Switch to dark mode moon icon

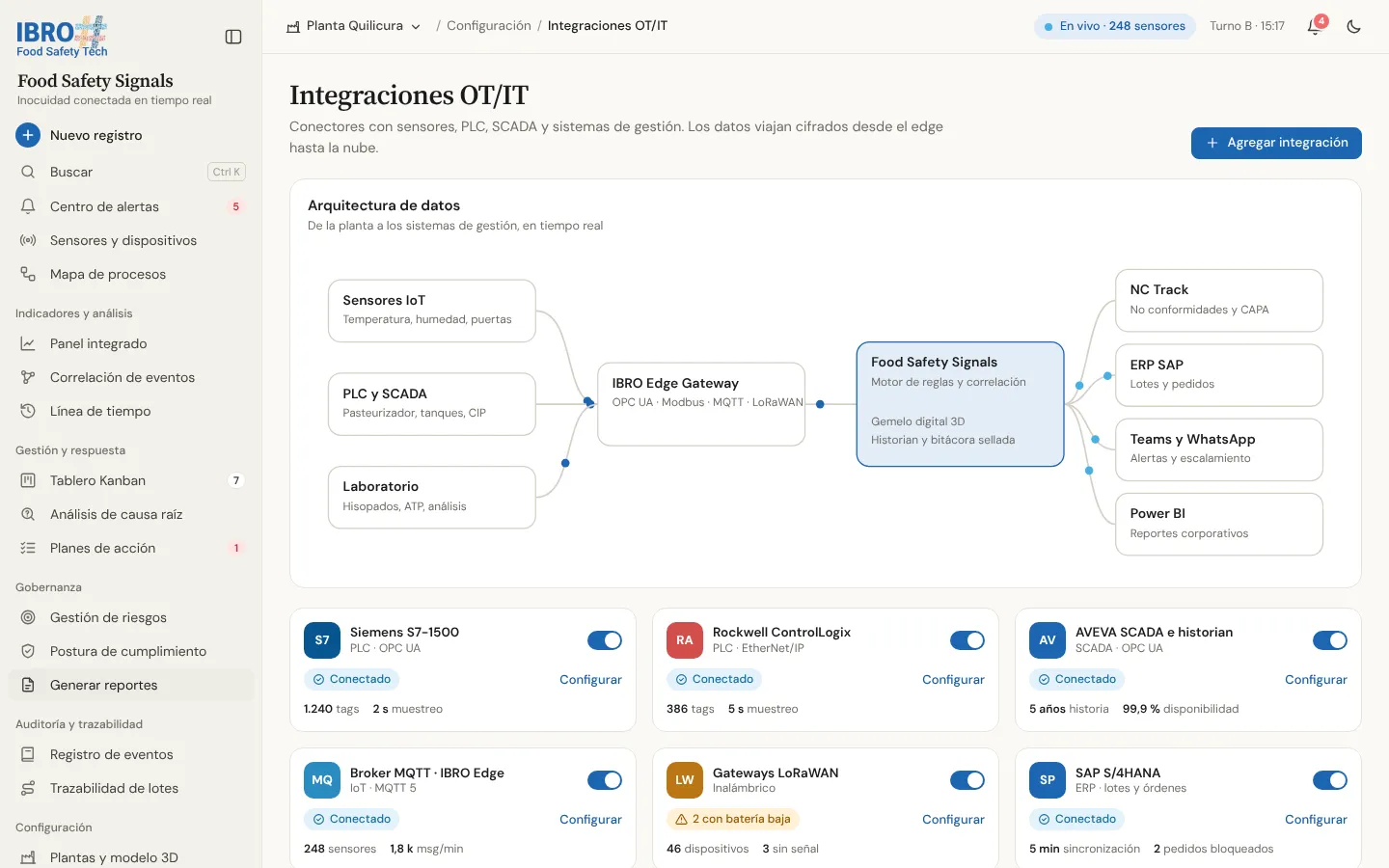click(1353, 26)
